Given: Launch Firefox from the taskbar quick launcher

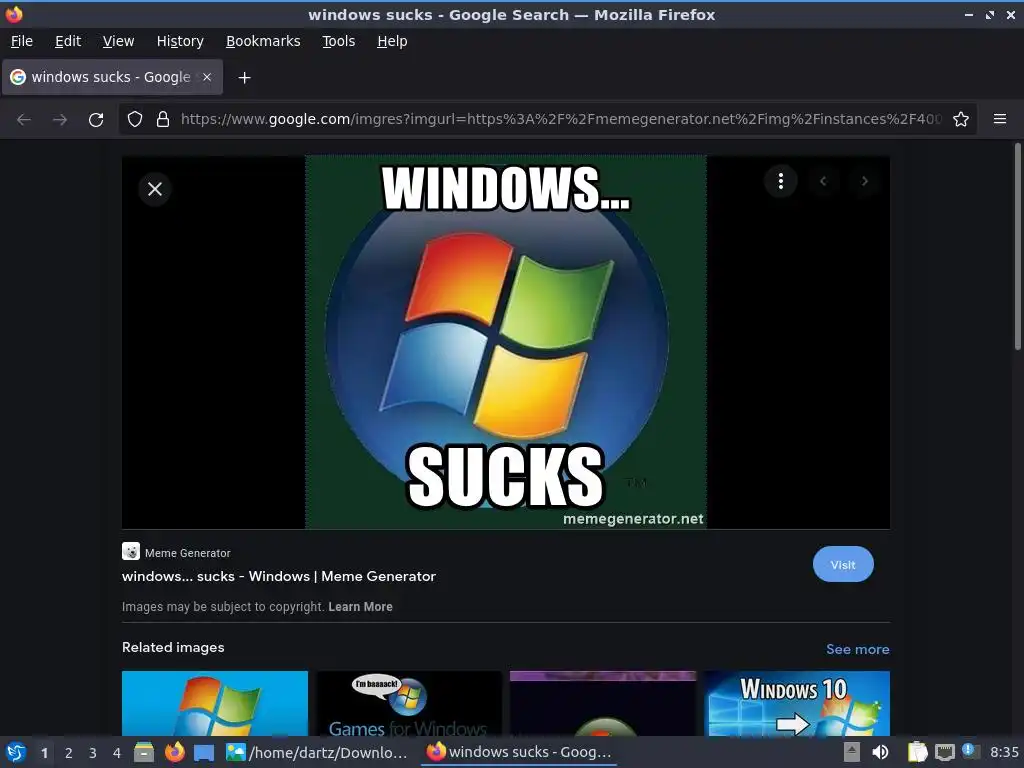Looking at the screenshot, I should tap(174, 752).
